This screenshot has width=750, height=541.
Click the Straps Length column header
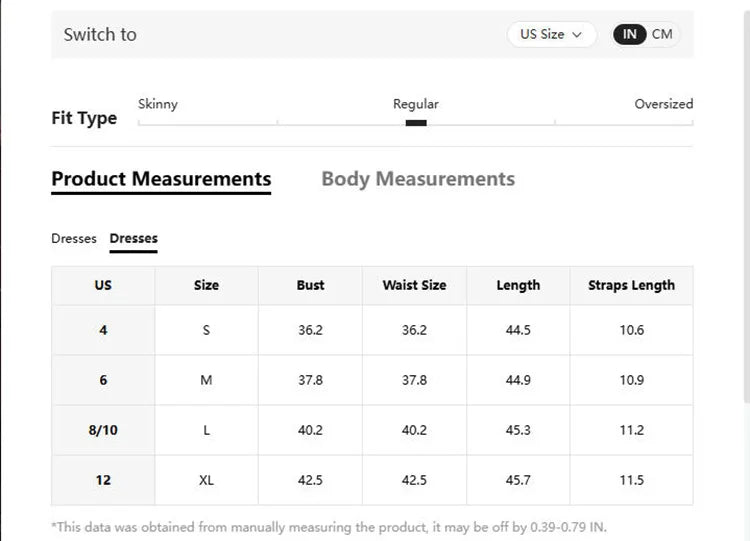[x=631, y=285]
